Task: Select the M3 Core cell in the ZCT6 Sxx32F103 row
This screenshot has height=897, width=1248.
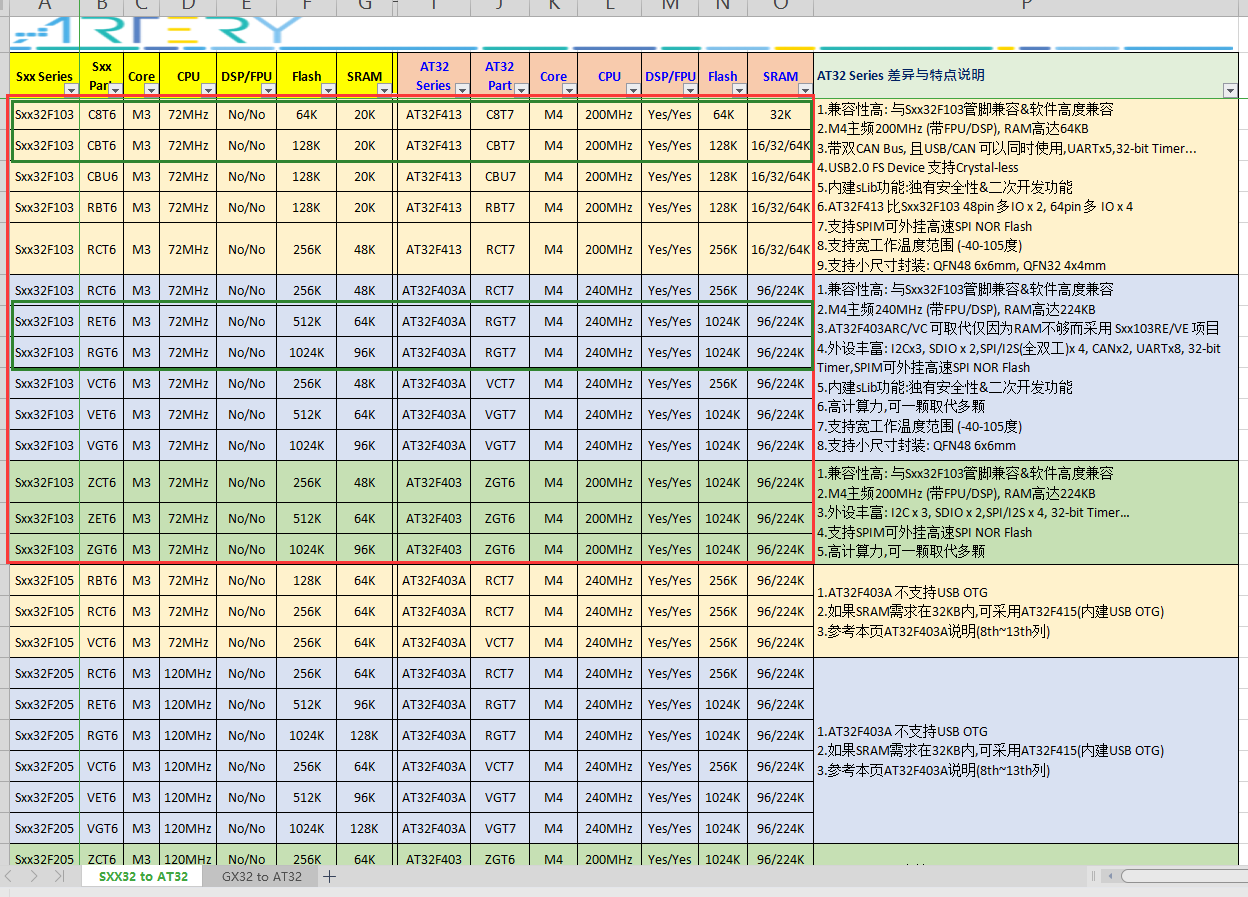Action: tap(142, 482)
